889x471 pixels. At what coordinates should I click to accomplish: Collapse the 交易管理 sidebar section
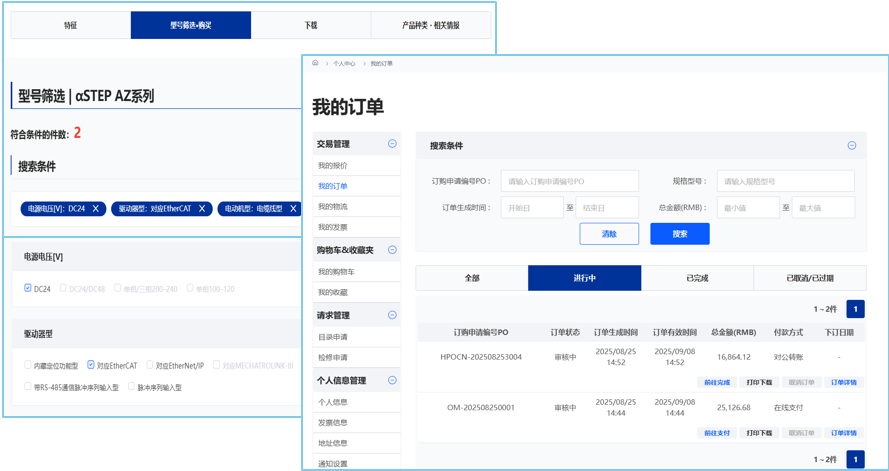point(392,144)
